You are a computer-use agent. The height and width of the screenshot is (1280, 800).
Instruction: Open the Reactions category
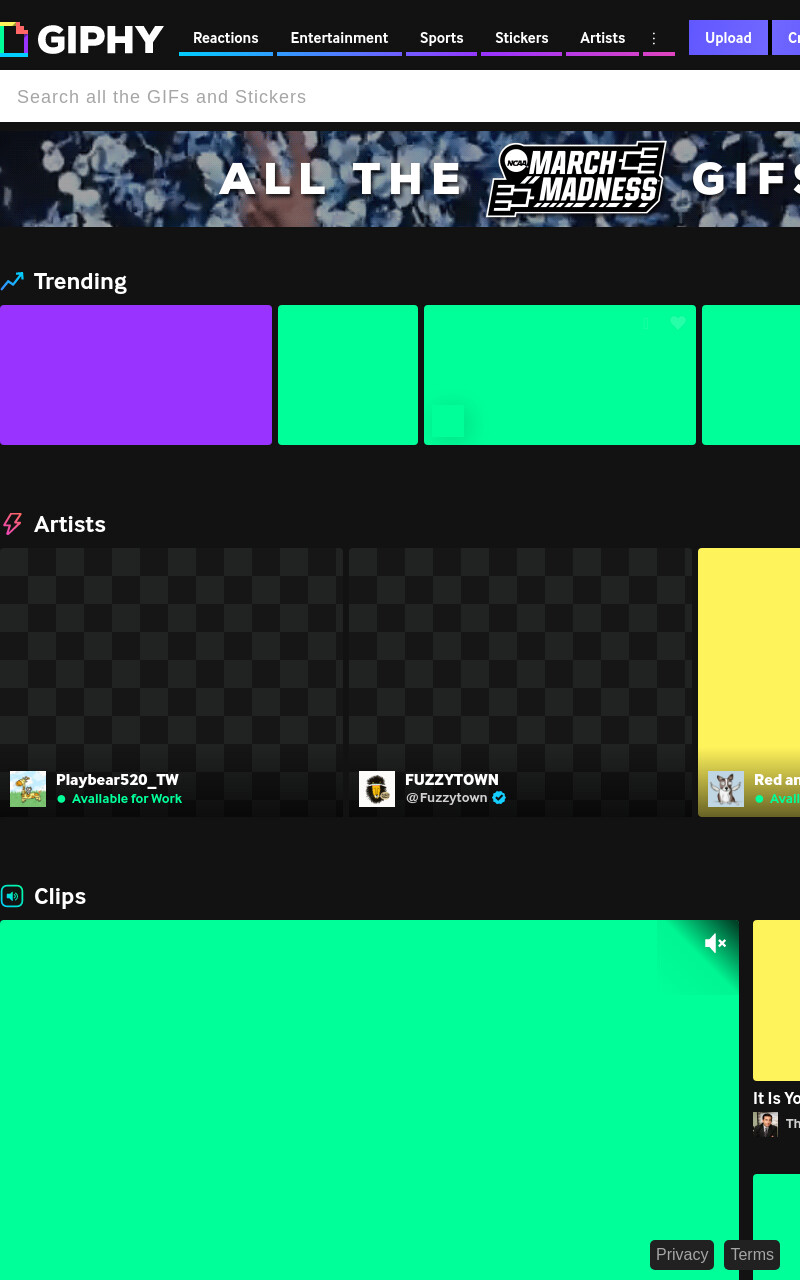(226, 38)
